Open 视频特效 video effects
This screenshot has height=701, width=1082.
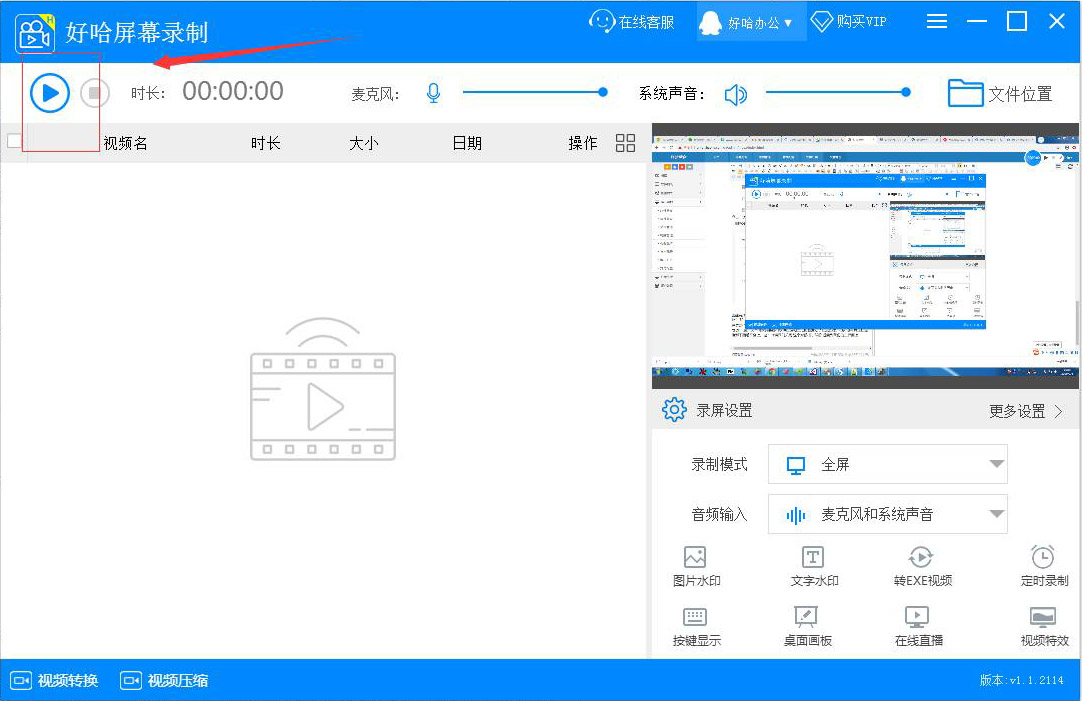(x=1044, y=626)
